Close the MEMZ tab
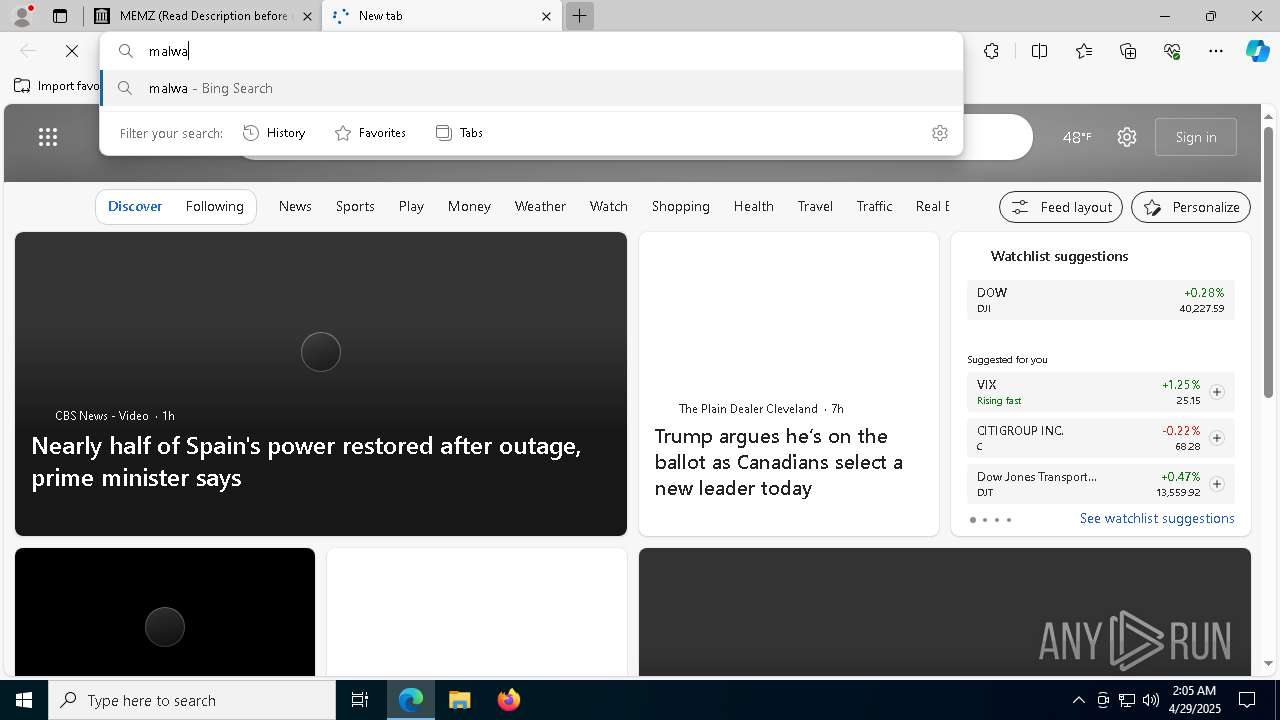The width and height of the screenshot is (1280, 720). point(307,16)
